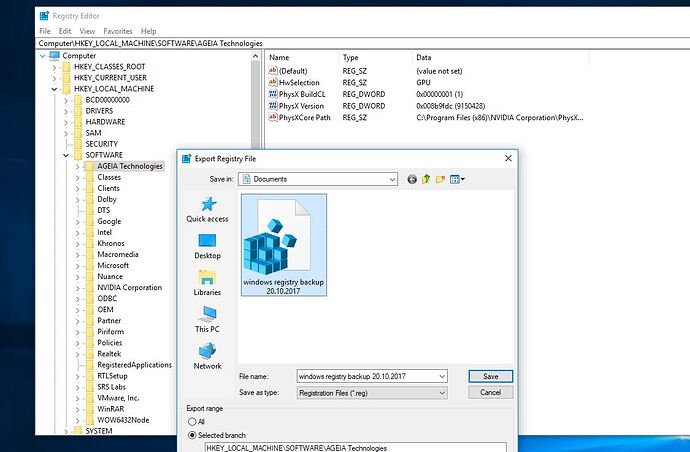
Task: Click Save button in Export dialog
Action: (491, 376)
